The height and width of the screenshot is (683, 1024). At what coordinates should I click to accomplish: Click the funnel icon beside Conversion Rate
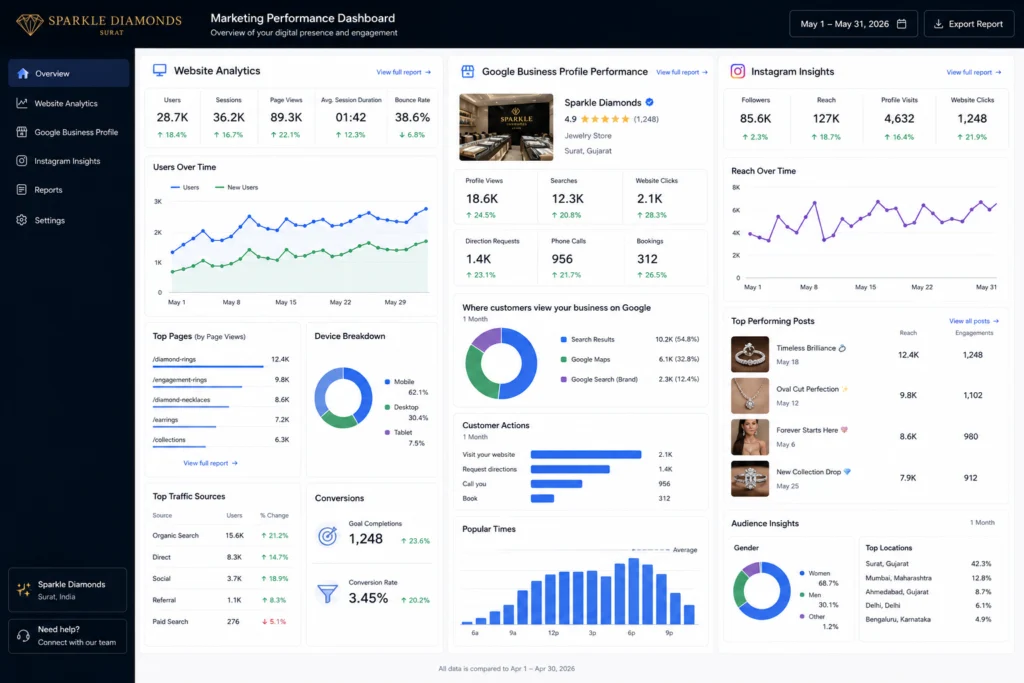click(327, 593)
